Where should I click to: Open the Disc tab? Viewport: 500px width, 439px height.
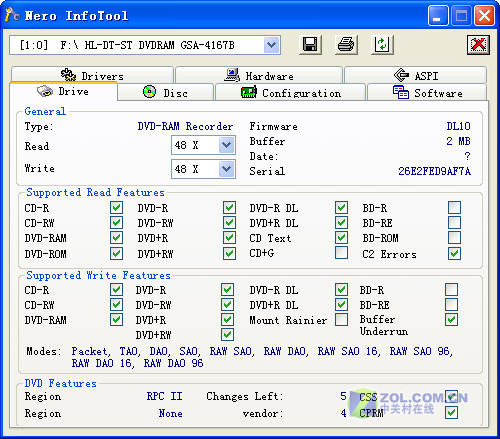(x=166, y=92)
